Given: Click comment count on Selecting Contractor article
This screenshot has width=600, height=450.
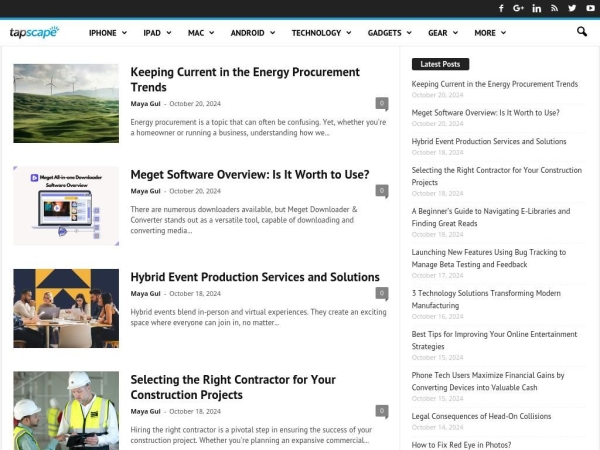Looking at the screenshot, I should coord(382,411).
